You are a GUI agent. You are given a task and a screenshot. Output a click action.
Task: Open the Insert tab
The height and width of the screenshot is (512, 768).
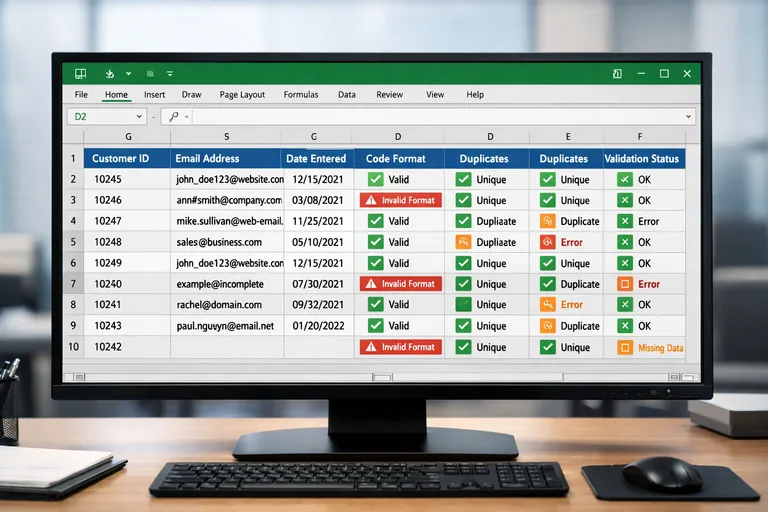tap(154, 95)
